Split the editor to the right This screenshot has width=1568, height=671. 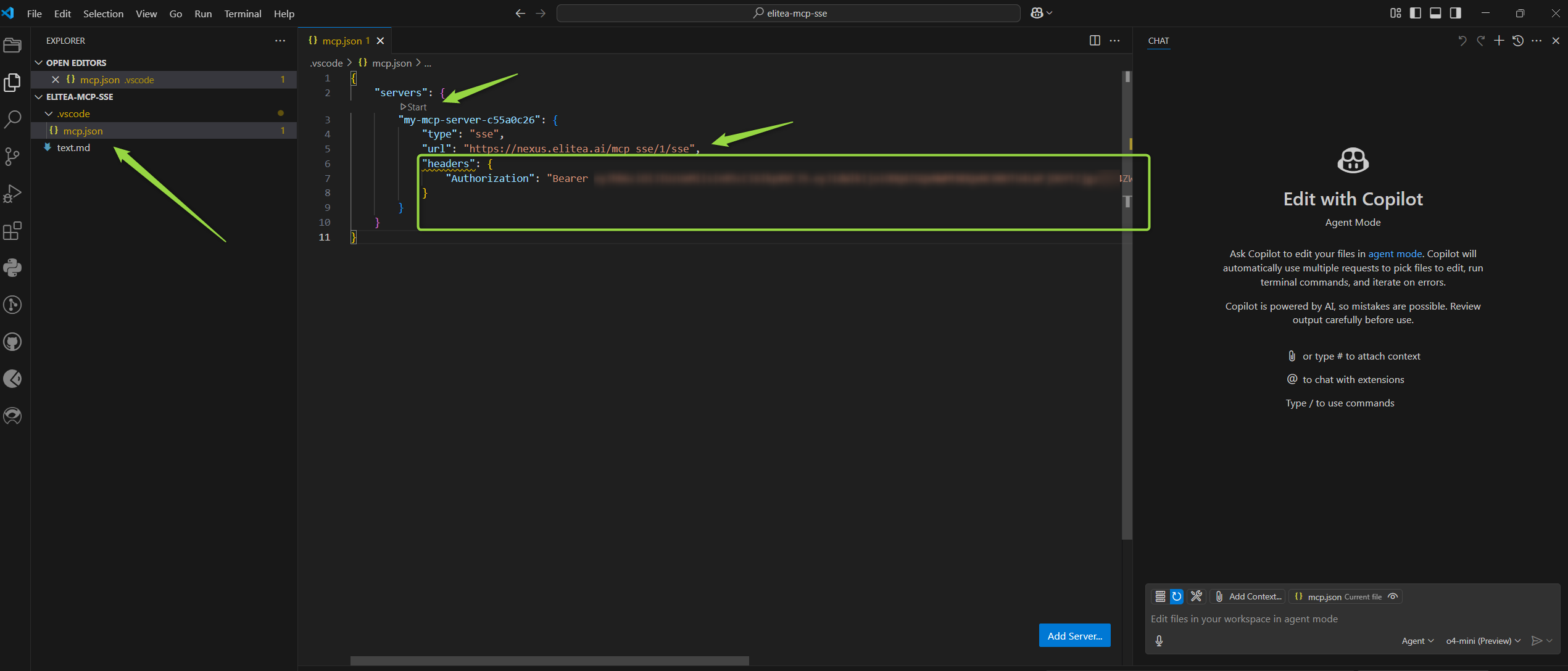tap(1095, 40)
